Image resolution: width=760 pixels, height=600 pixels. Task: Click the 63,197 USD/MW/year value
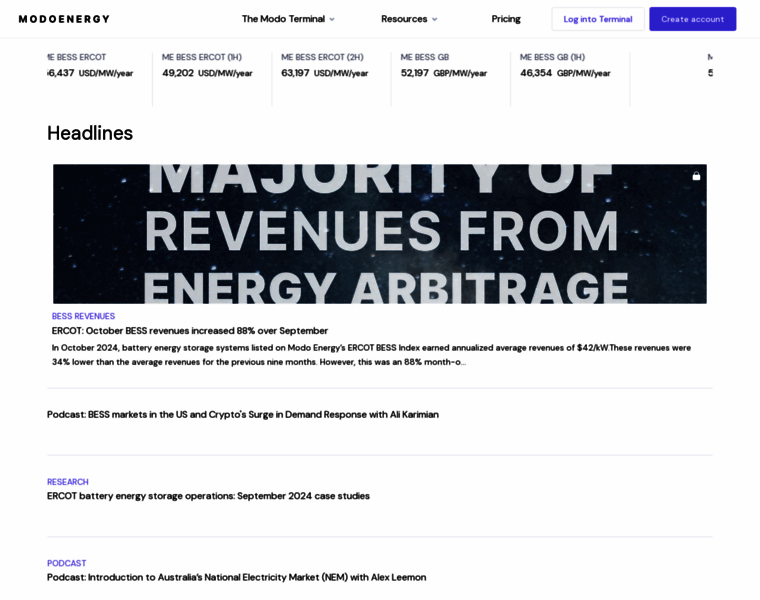[325, 73]
